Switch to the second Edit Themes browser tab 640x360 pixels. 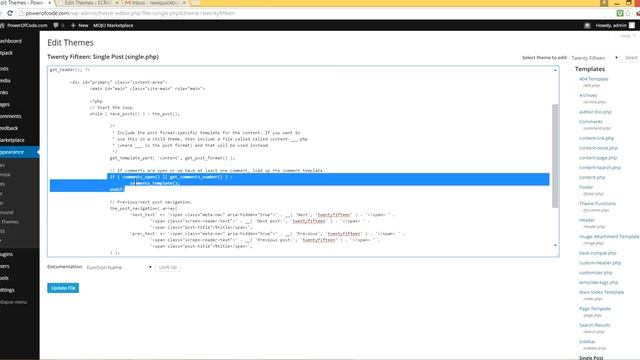(x=87, y=3)
